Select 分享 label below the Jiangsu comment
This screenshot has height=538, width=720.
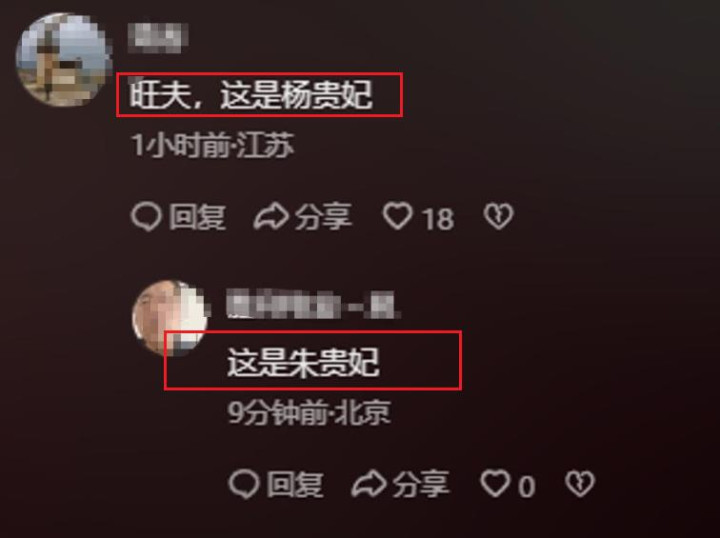(x=323, y=217)
